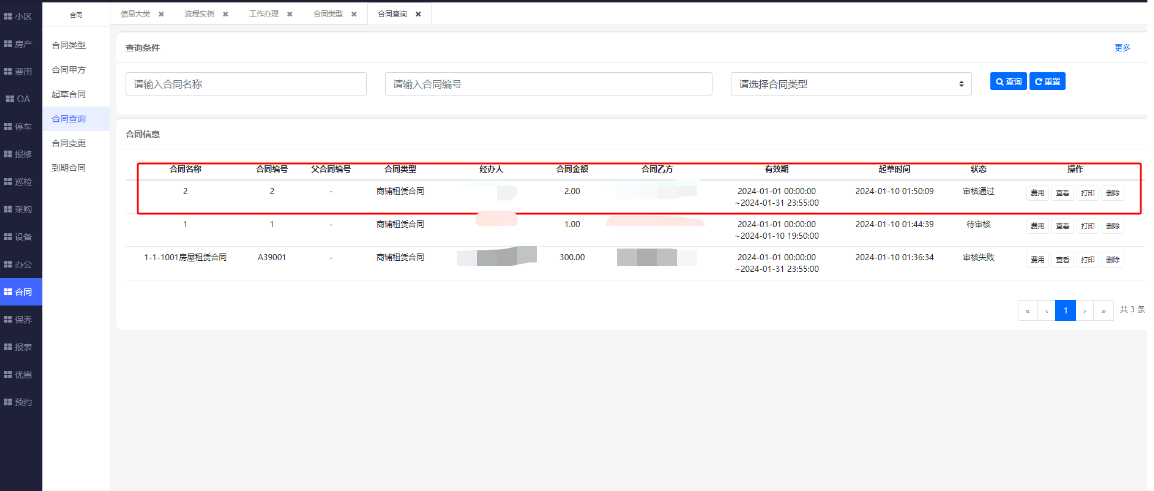The image size is (1154, 491).
Task: Open the 房产 sidebar module
Action: click(x=20, y=44)
